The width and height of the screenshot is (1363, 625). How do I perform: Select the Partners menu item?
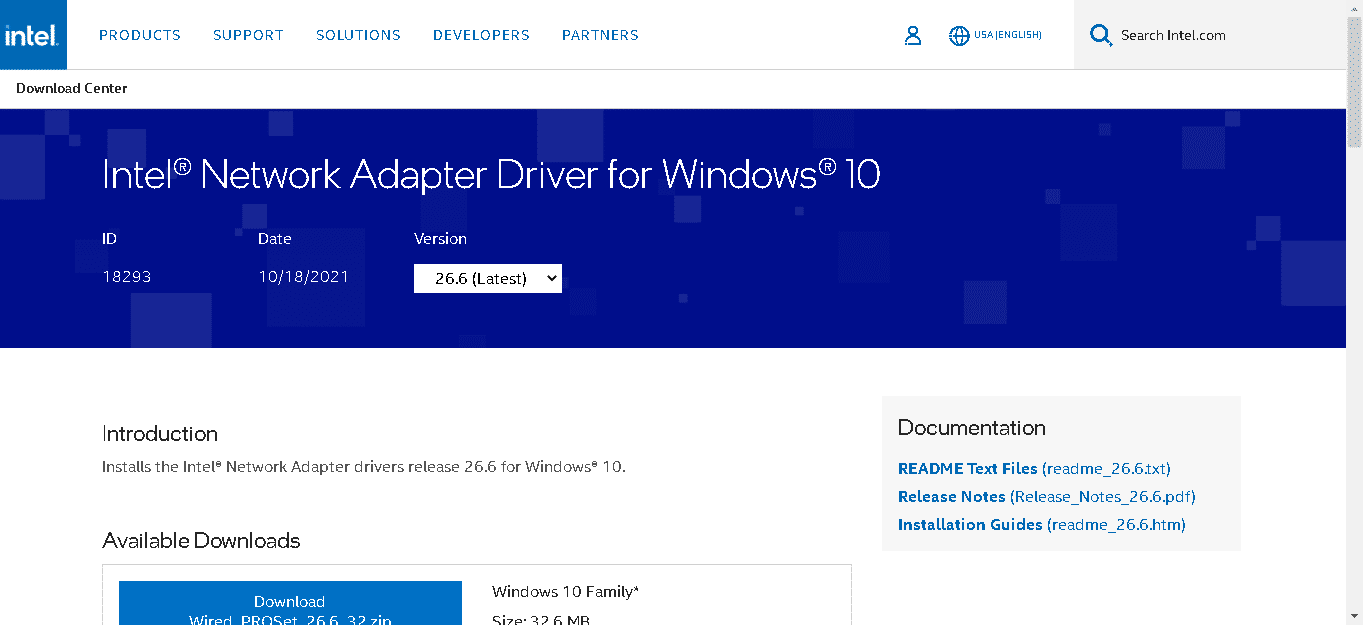coord(600,35)
